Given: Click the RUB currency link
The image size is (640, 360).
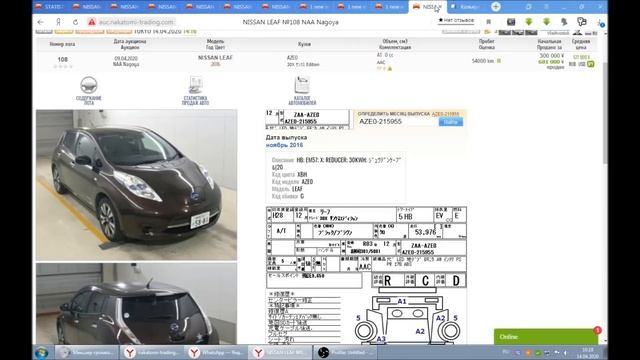Looking at the screenshot, I should tap(572, 64).
